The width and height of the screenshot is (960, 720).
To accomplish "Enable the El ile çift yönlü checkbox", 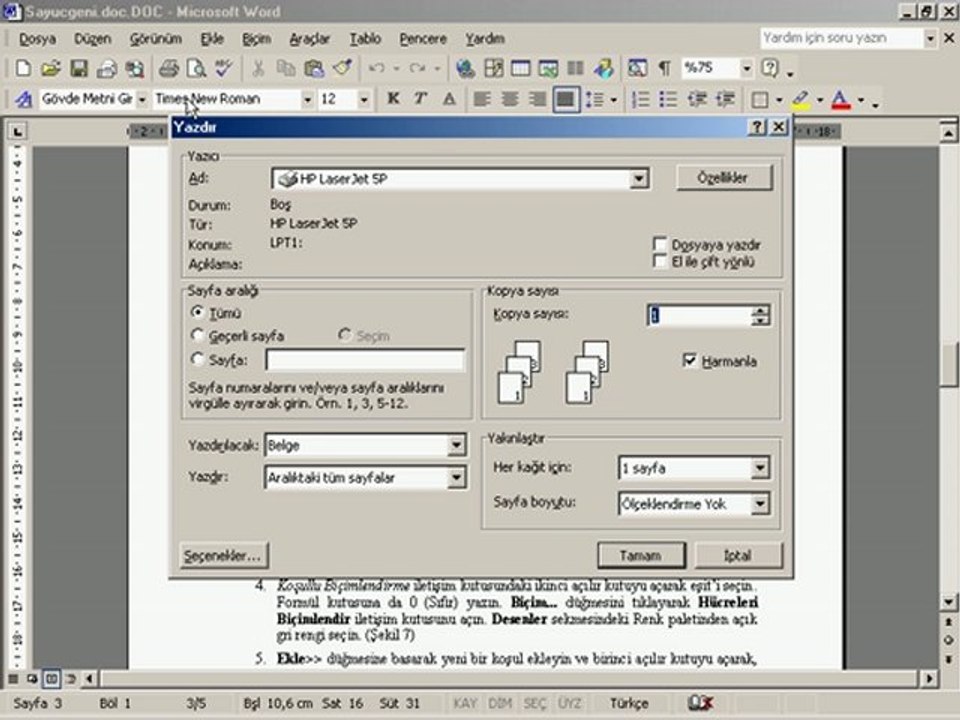I will [x=659, y=261].
